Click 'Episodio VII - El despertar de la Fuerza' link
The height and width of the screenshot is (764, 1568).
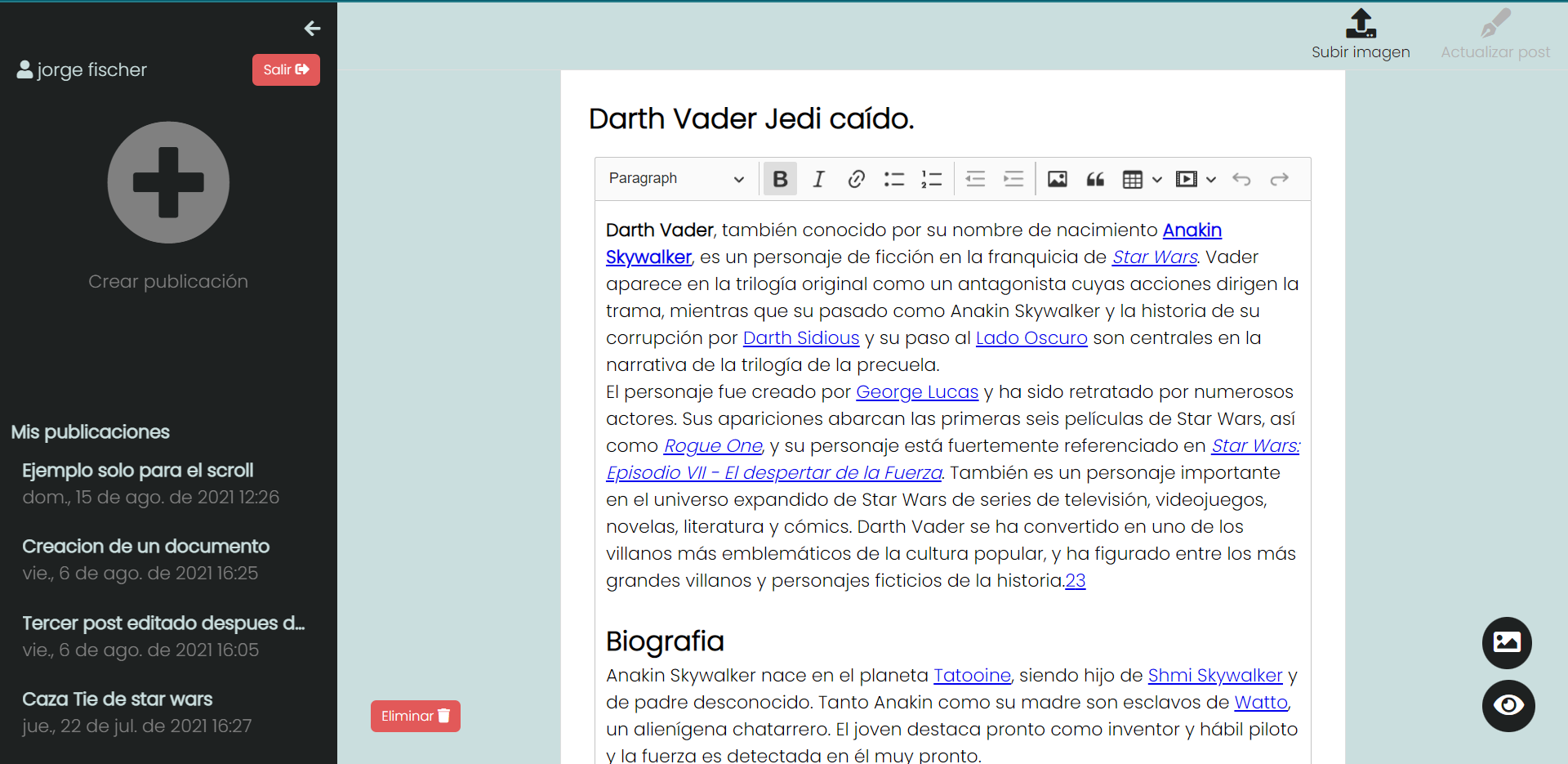click(x=774, y=473)
